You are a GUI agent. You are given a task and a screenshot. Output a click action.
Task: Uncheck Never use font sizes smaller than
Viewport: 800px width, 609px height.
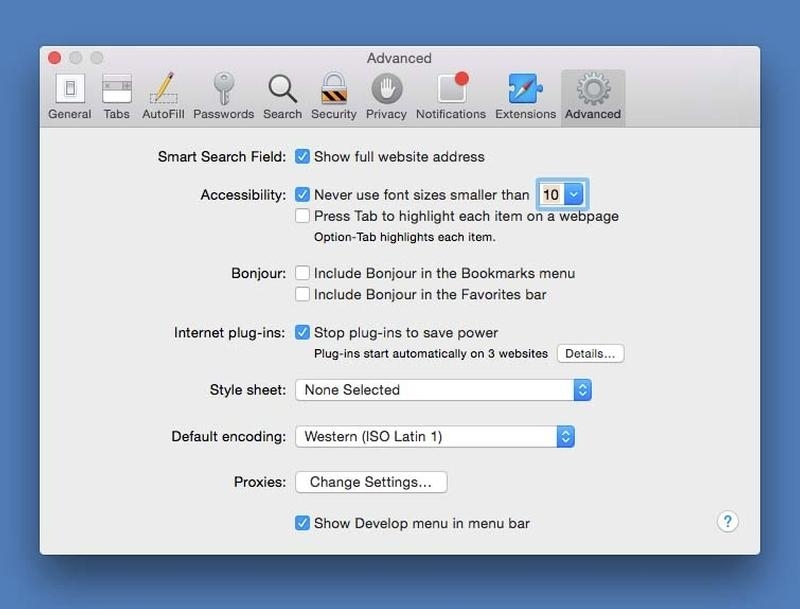(302, 194)
